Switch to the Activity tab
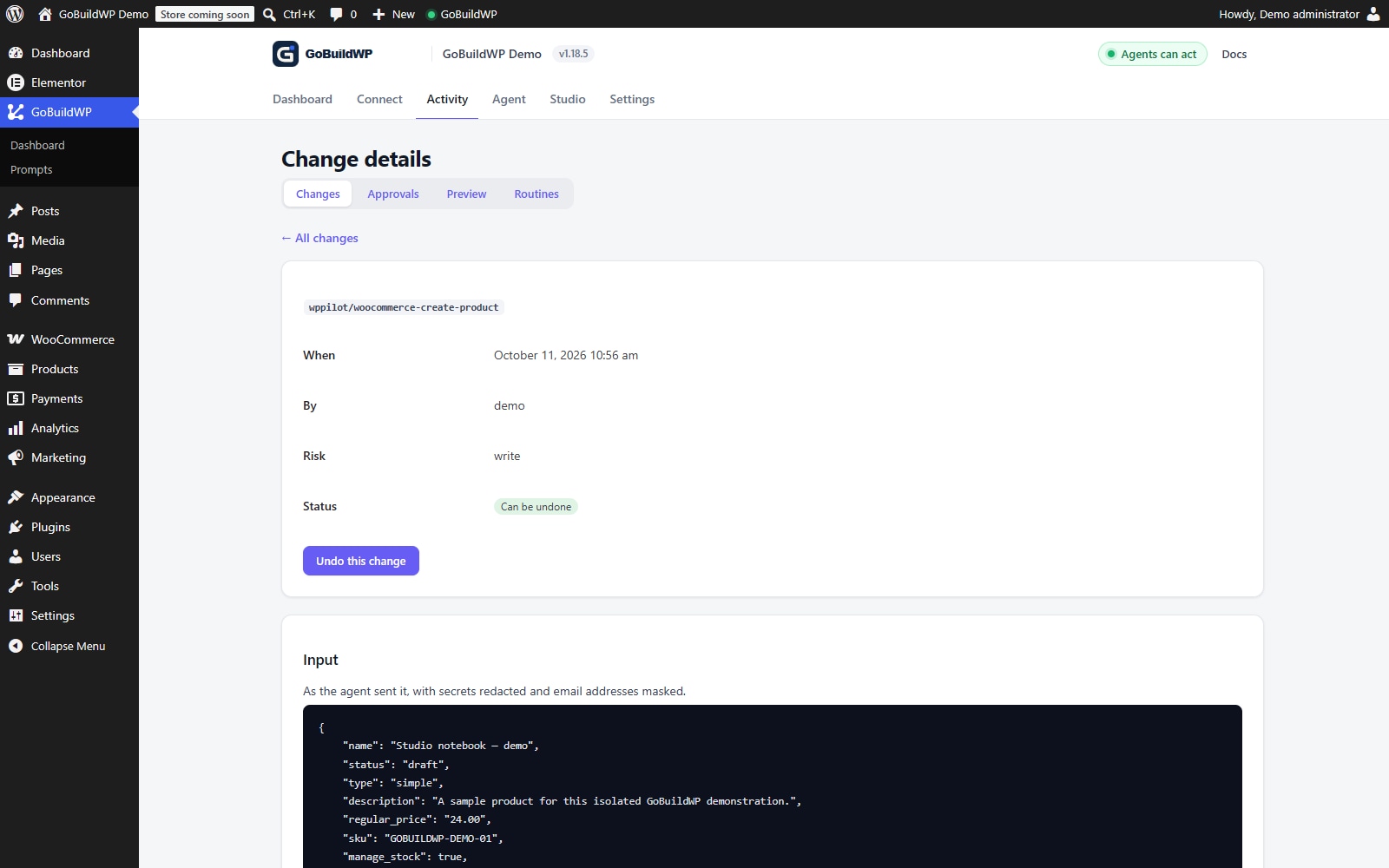The image size is (1389, 868). click(447, 99)
